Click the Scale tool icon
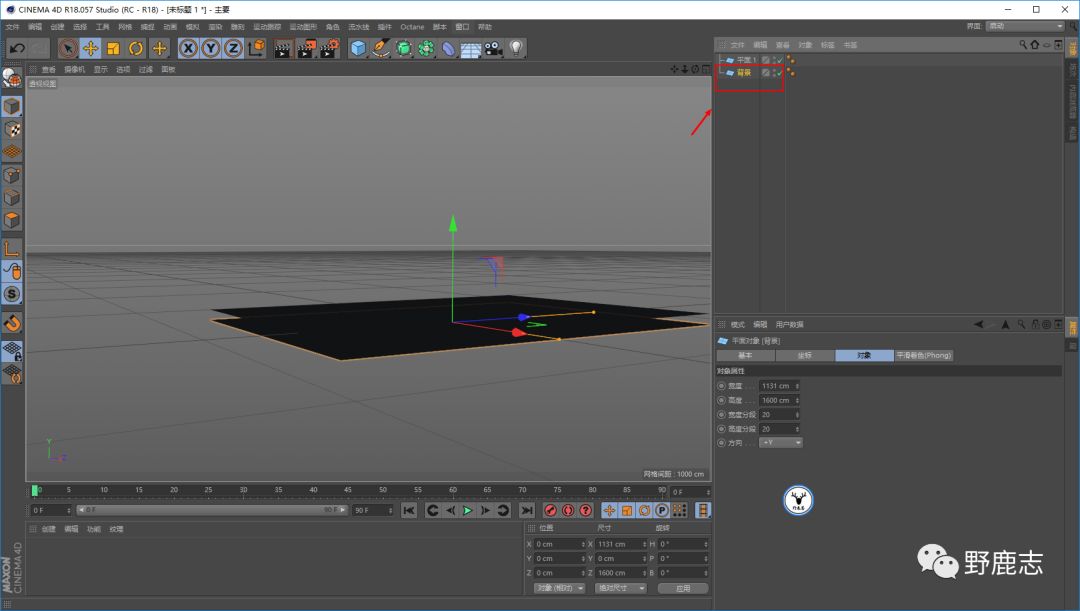Screen dimensions: 1080x611 113,48
